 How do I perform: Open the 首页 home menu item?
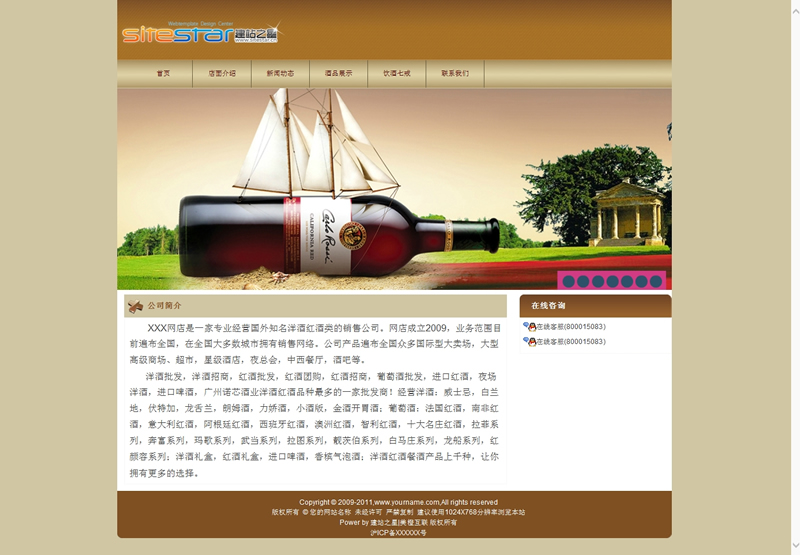(x=163, y=74)
